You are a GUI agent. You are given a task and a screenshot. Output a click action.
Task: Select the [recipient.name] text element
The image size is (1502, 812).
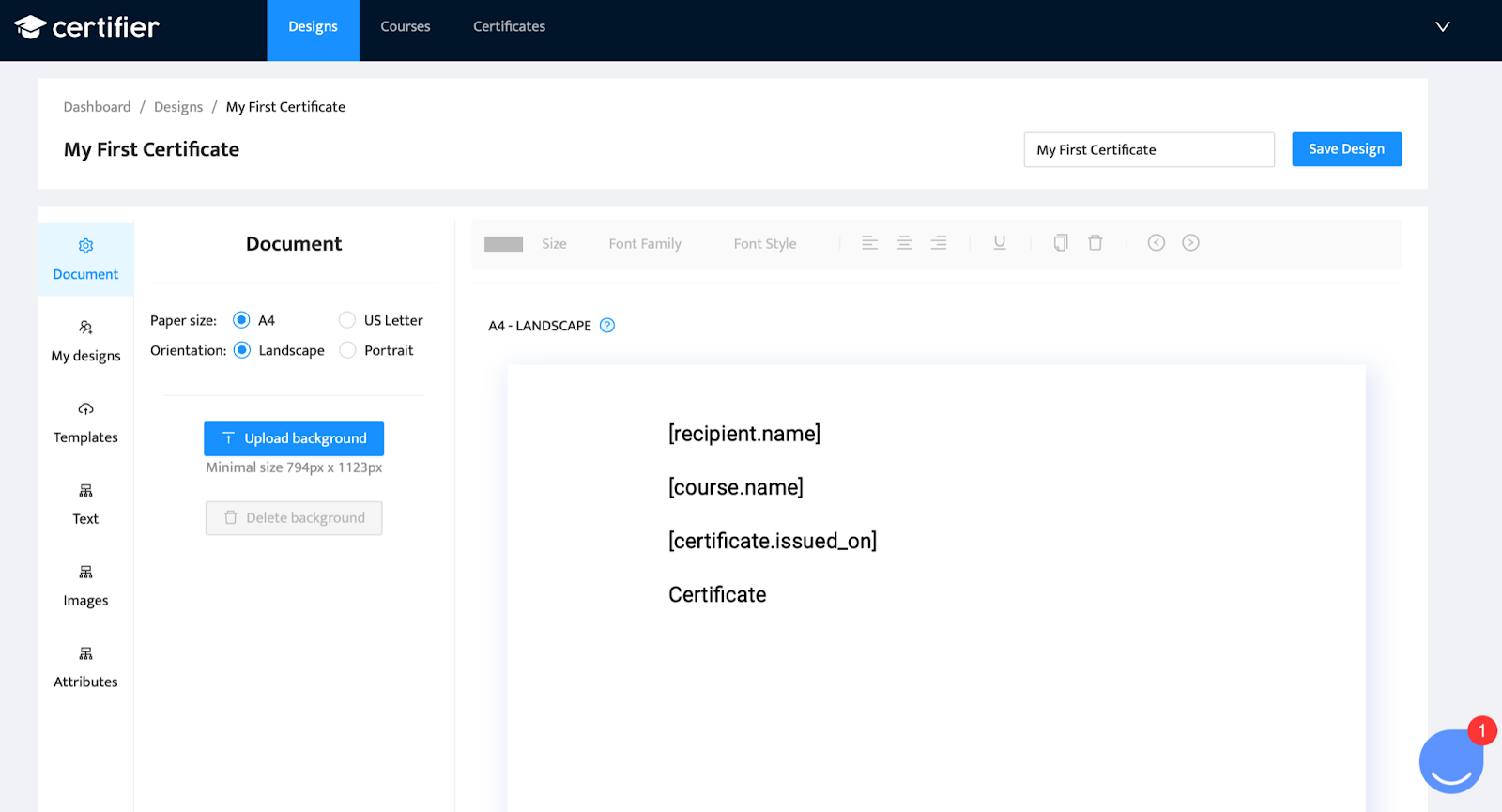[x=744, y=434]
